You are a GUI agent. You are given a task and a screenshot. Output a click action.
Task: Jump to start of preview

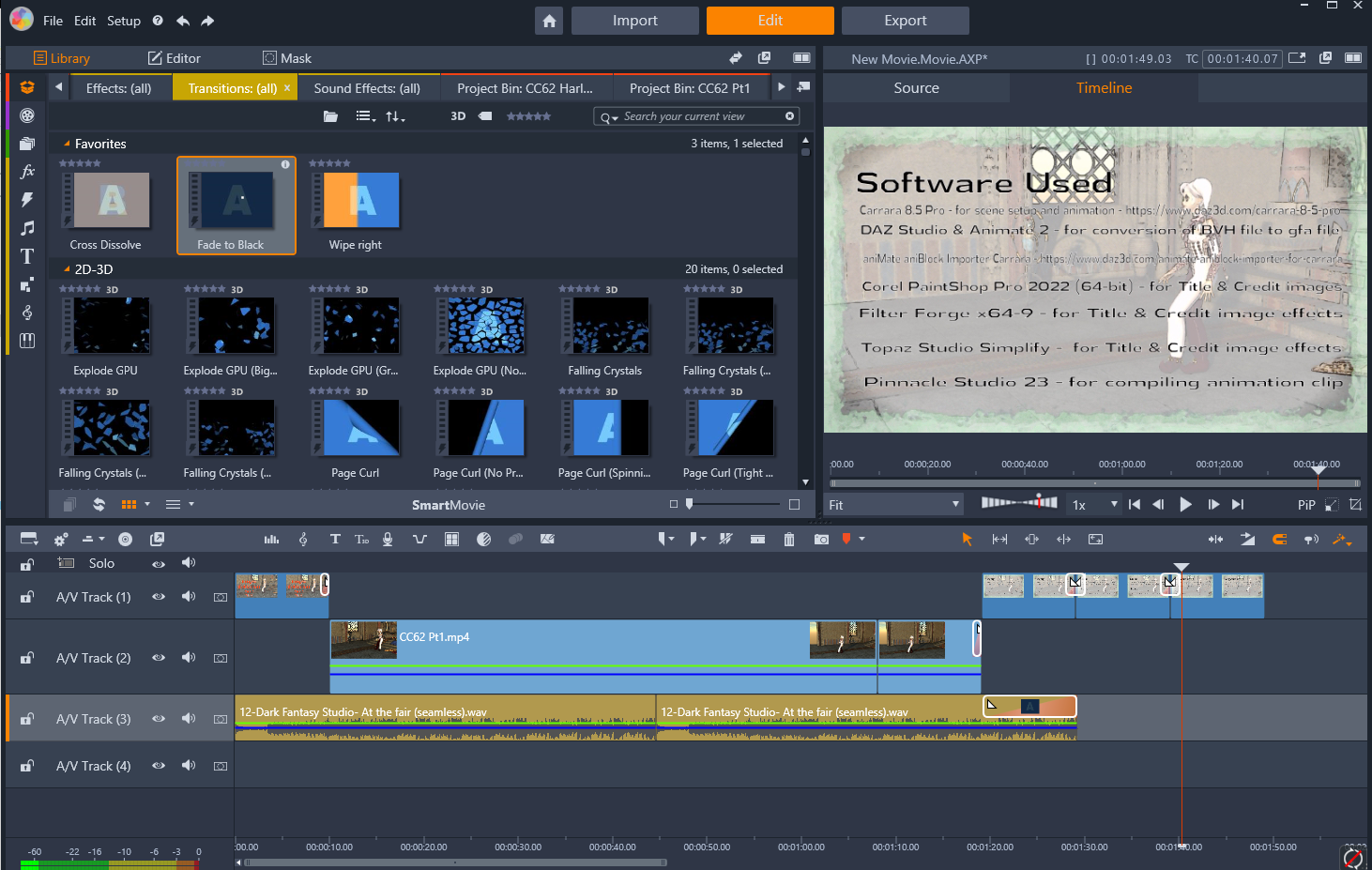[x=1135, y=505]
